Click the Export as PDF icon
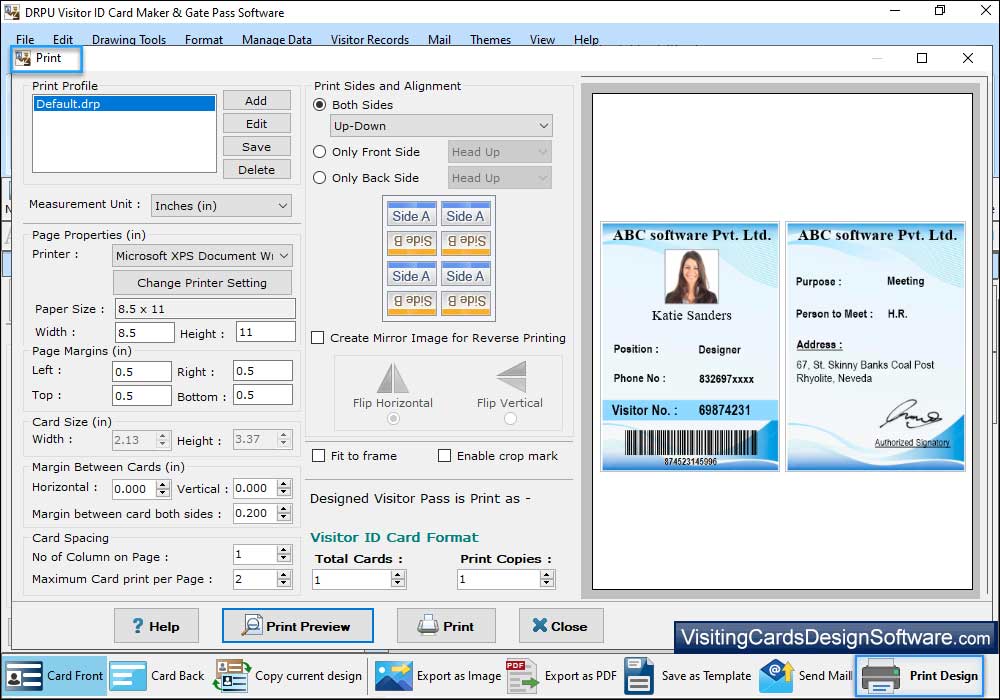This screenshot has width=1000, height=700. (522, 676)
